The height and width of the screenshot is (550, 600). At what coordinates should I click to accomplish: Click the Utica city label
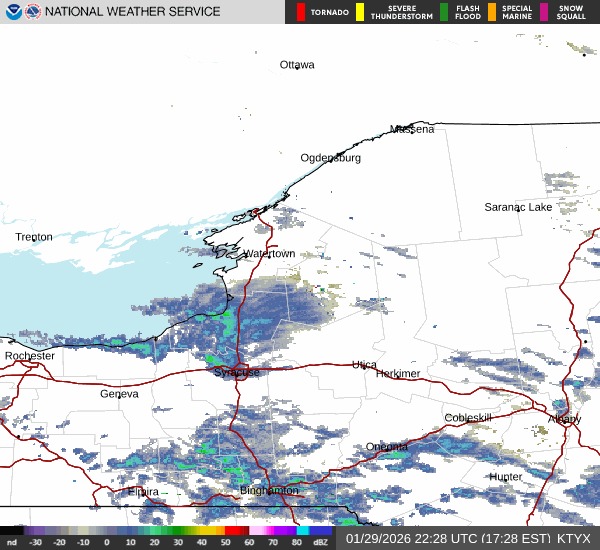click(x=364, y=365)
